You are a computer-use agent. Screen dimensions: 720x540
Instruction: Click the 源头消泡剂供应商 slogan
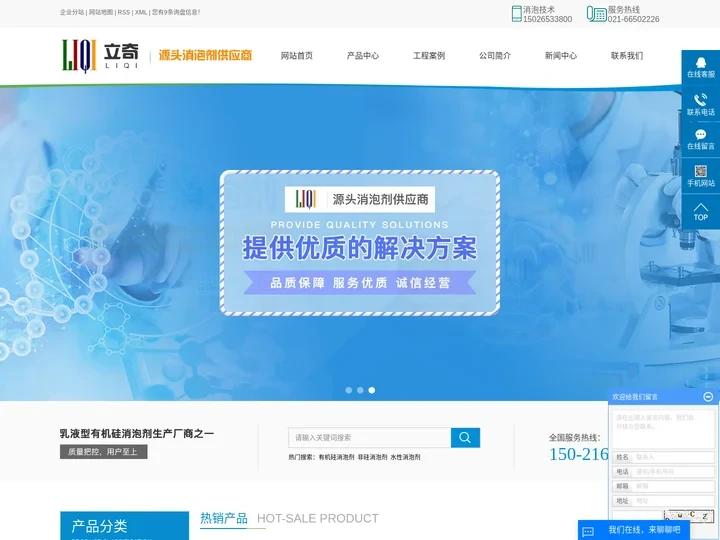pyautogui.click(x=206, y=55)
